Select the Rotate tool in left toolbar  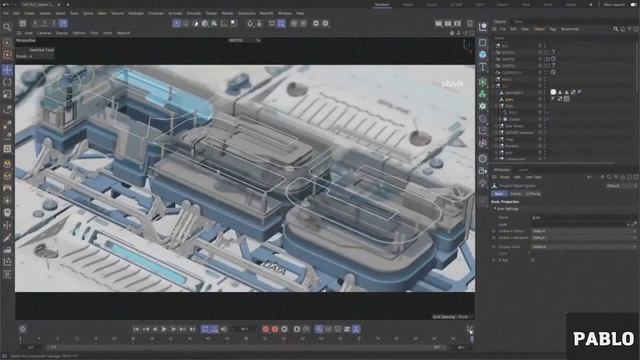pos(7,82)
